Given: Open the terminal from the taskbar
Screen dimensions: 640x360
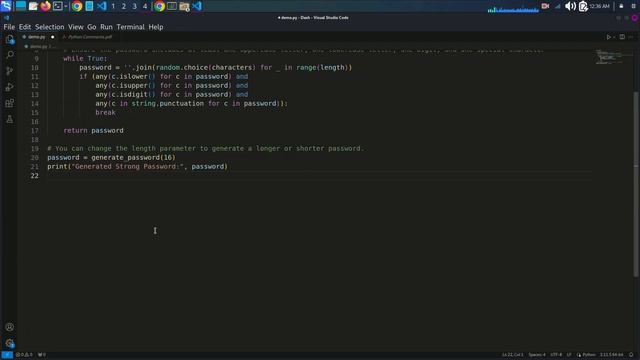Looking at the screenshot, I should (x=58, y=6).
